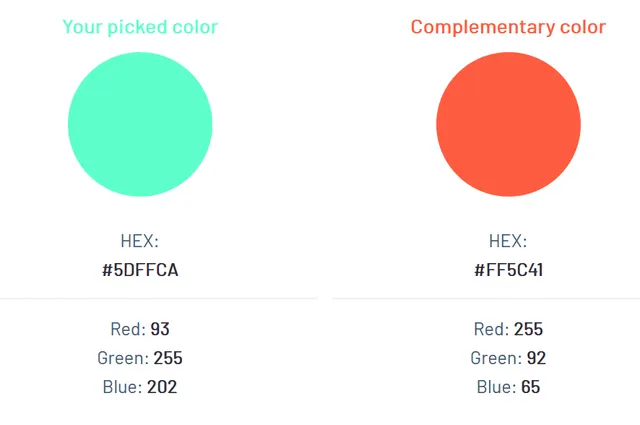640x425 pixels.
Task: Click the 'Blue:' label under complementary color
Action: pos(497,387)
